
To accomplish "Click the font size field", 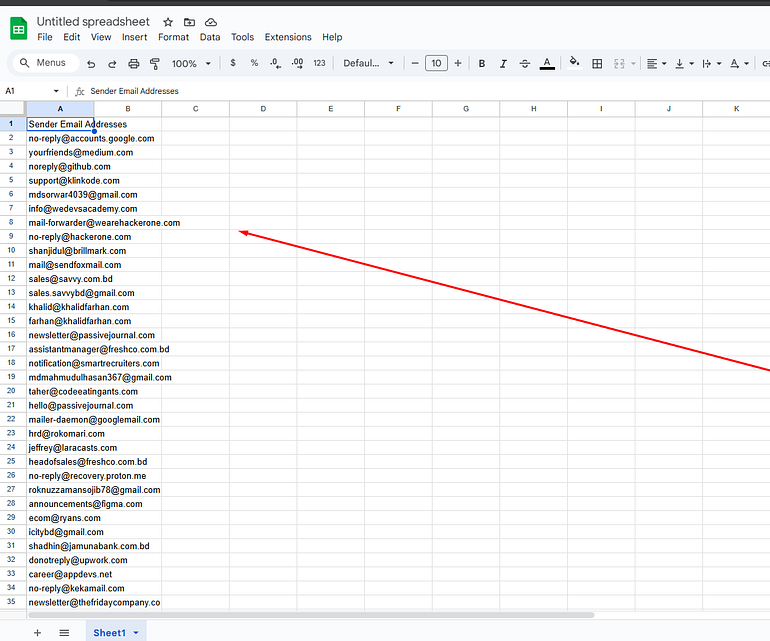I will (x=436, y=63).
